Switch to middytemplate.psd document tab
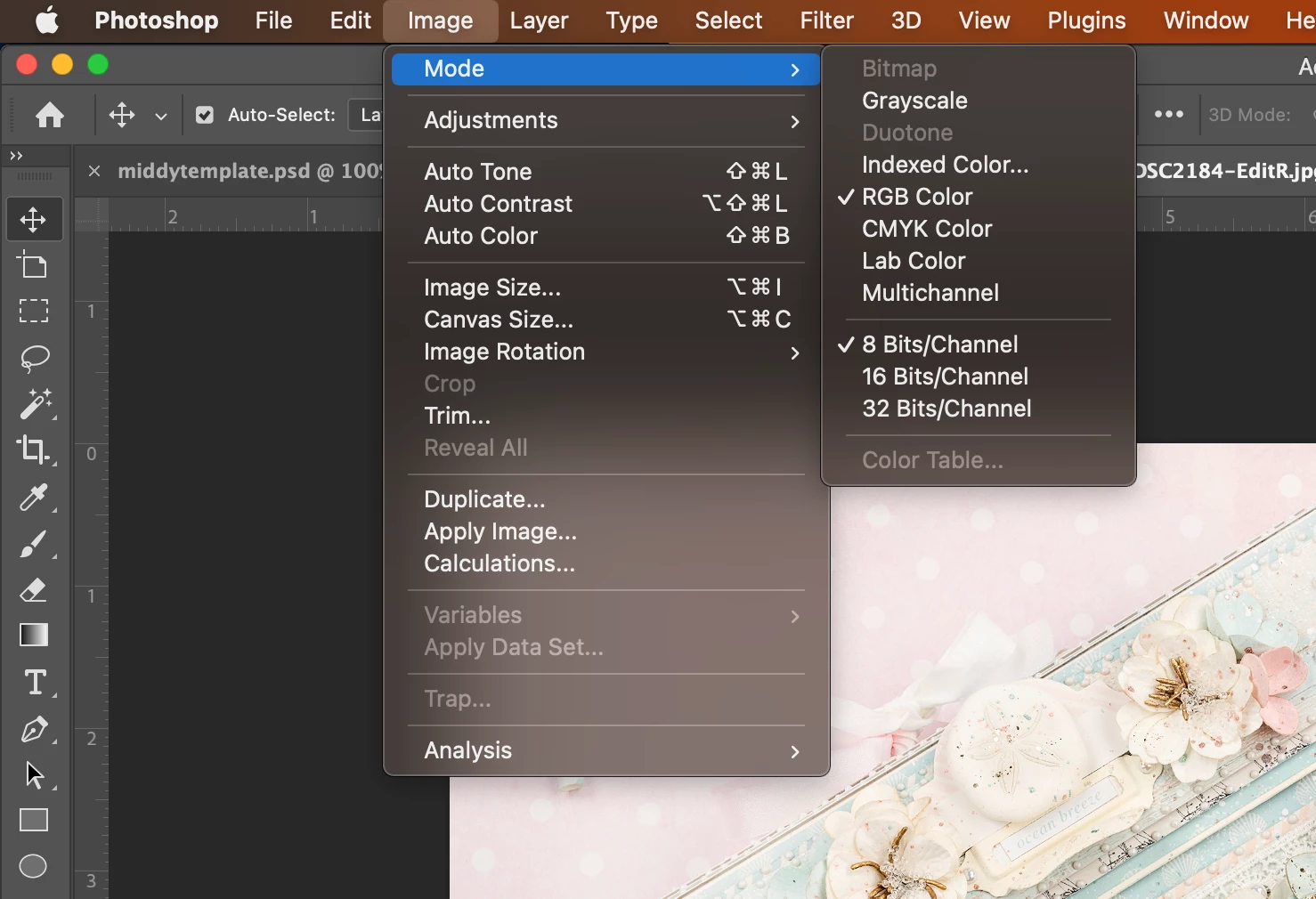 [x=249, y=171]
